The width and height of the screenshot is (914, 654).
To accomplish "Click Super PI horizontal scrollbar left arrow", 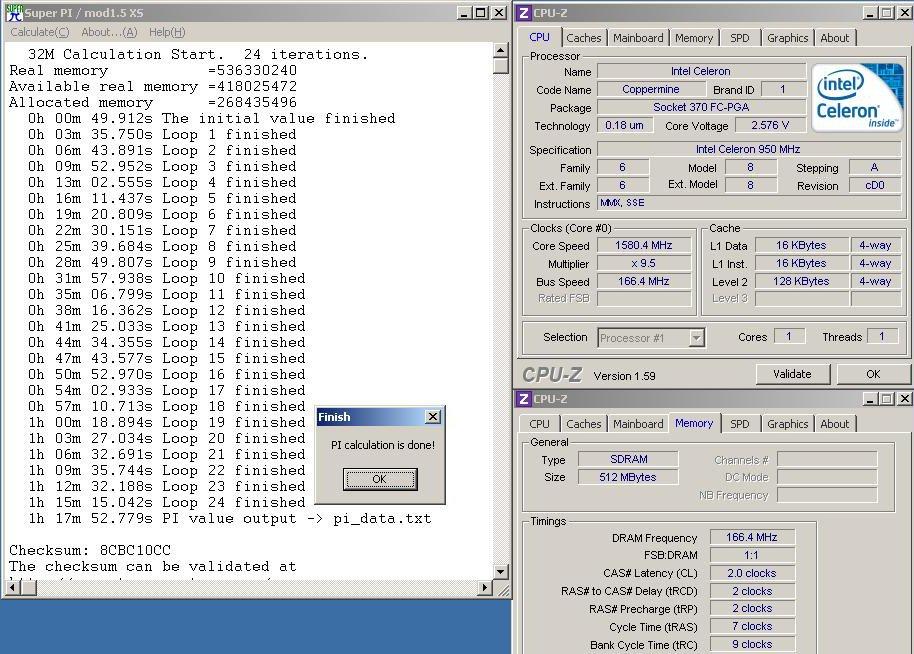I will click(12, 588).
